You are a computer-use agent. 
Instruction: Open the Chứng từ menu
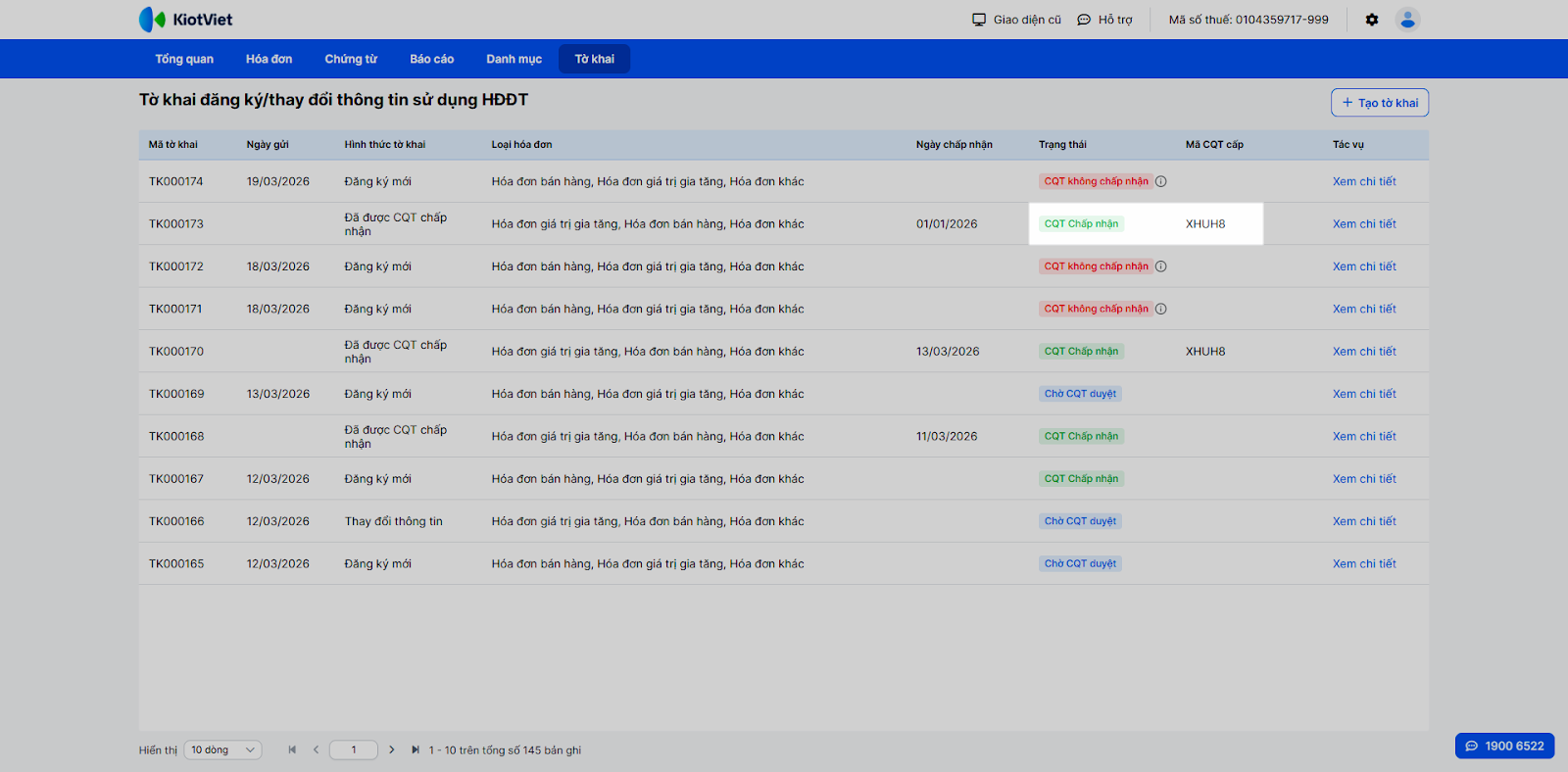click(x=351, y=59)
